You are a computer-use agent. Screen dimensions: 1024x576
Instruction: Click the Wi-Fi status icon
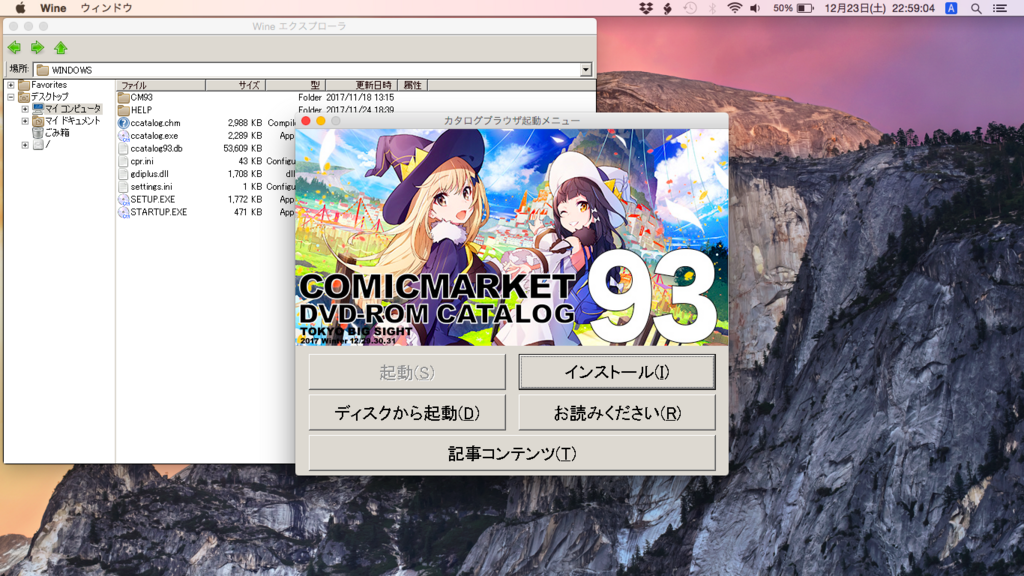click(x=734, y=8)
